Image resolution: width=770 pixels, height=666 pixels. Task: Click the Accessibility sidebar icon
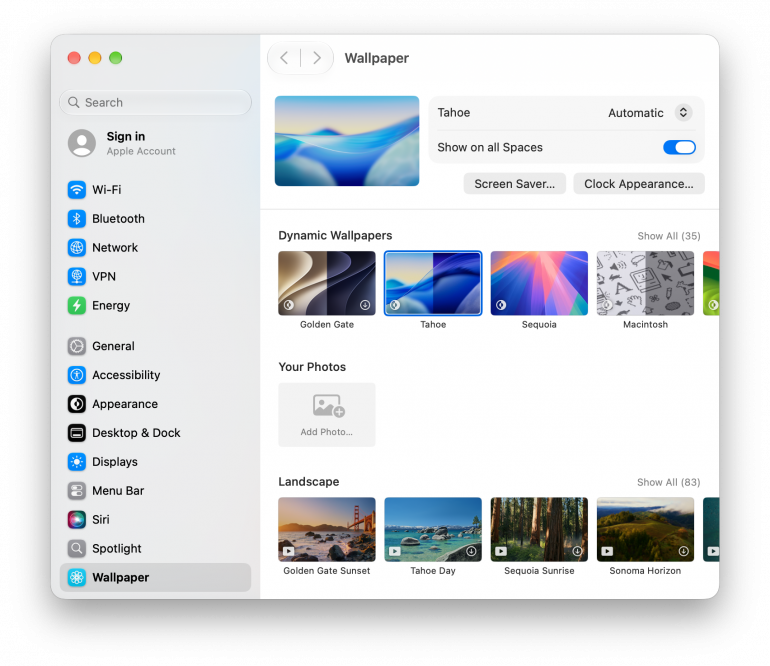pos(77,375)
